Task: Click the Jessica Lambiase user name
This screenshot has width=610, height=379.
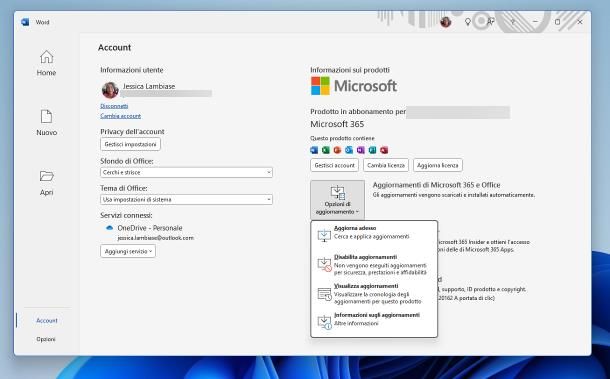Action: [x=149, y=86]
